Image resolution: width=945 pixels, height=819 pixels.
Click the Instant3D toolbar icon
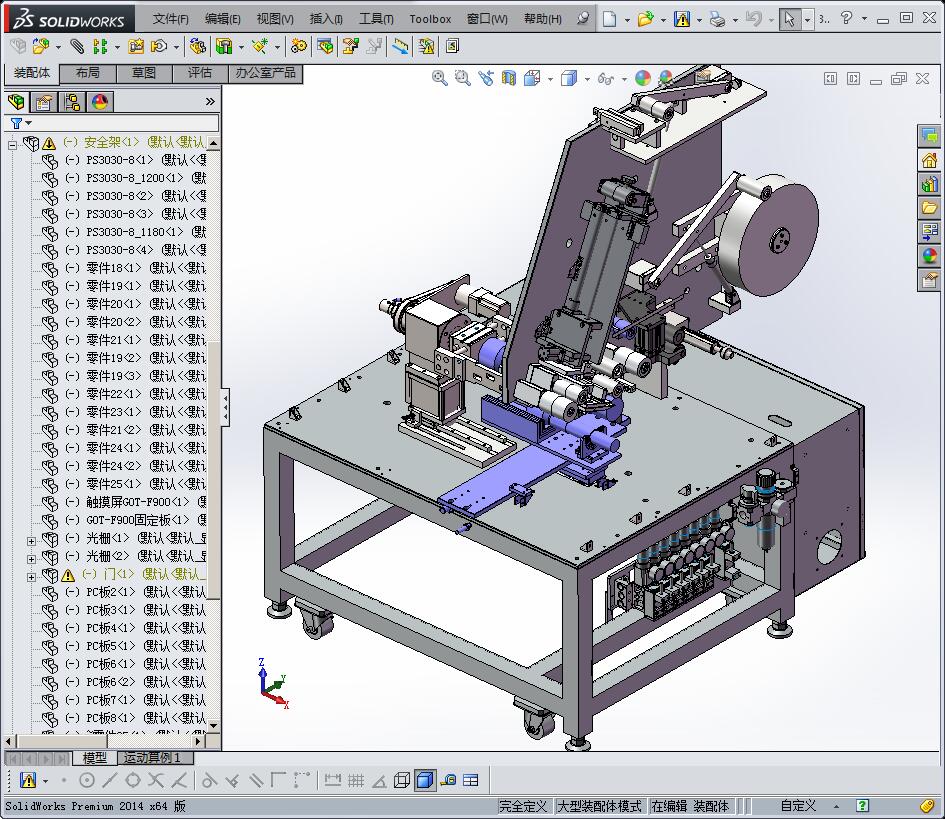tap(452, 46)
